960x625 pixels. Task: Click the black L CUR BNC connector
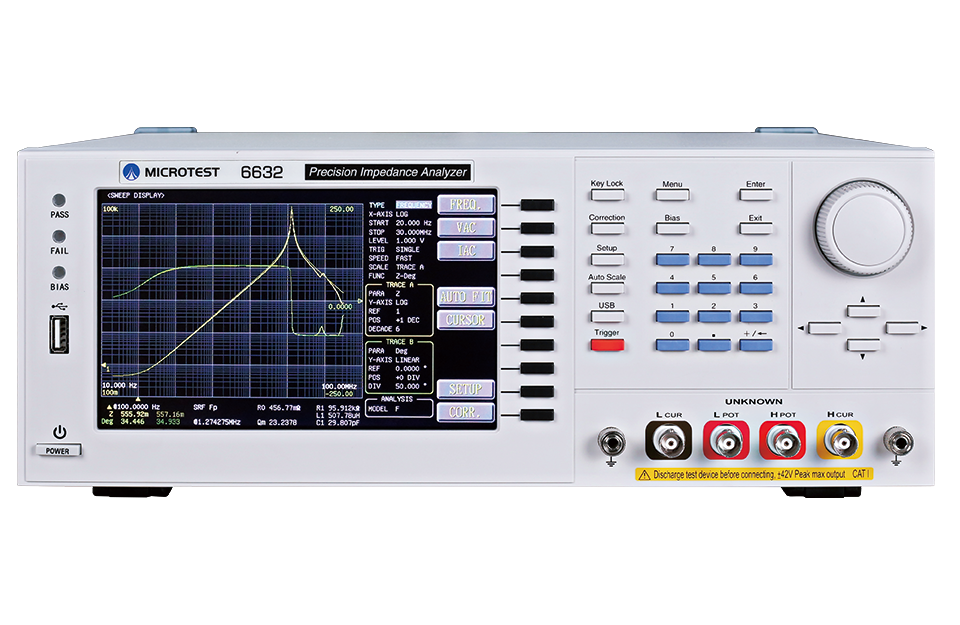(x=666, y=440)
